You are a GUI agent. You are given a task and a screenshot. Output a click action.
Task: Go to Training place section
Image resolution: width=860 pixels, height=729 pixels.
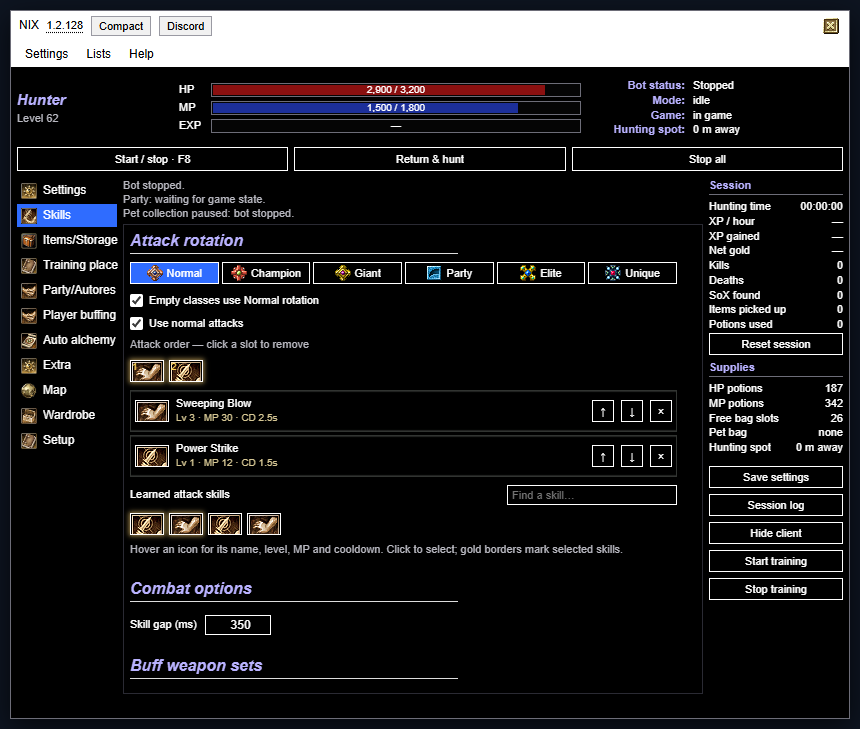(67, 265)
